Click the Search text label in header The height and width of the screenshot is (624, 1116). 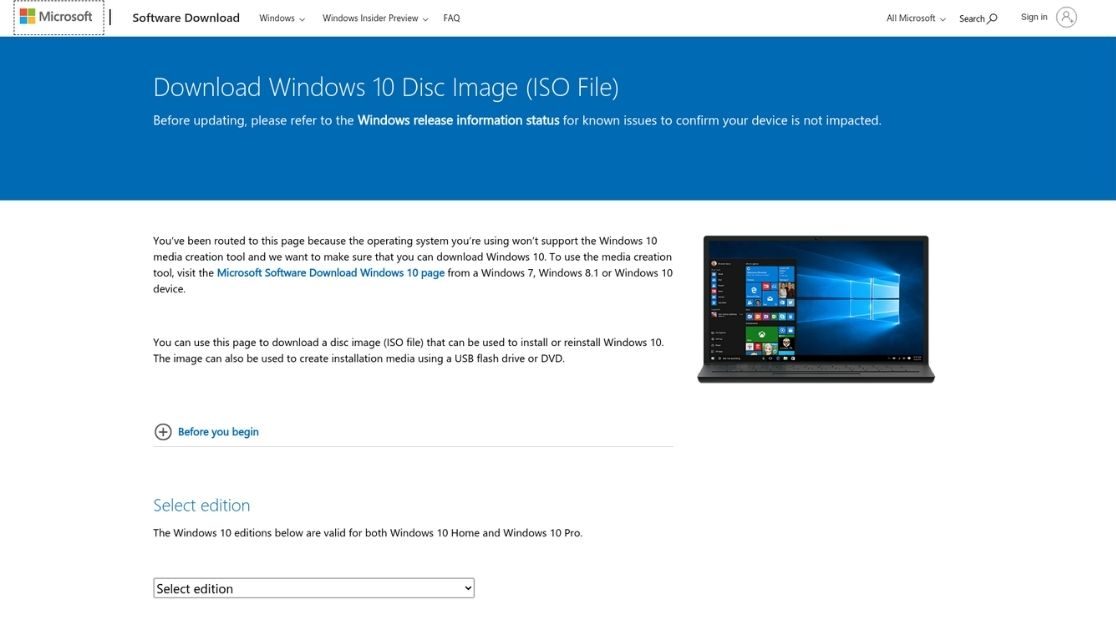point(971,19)
